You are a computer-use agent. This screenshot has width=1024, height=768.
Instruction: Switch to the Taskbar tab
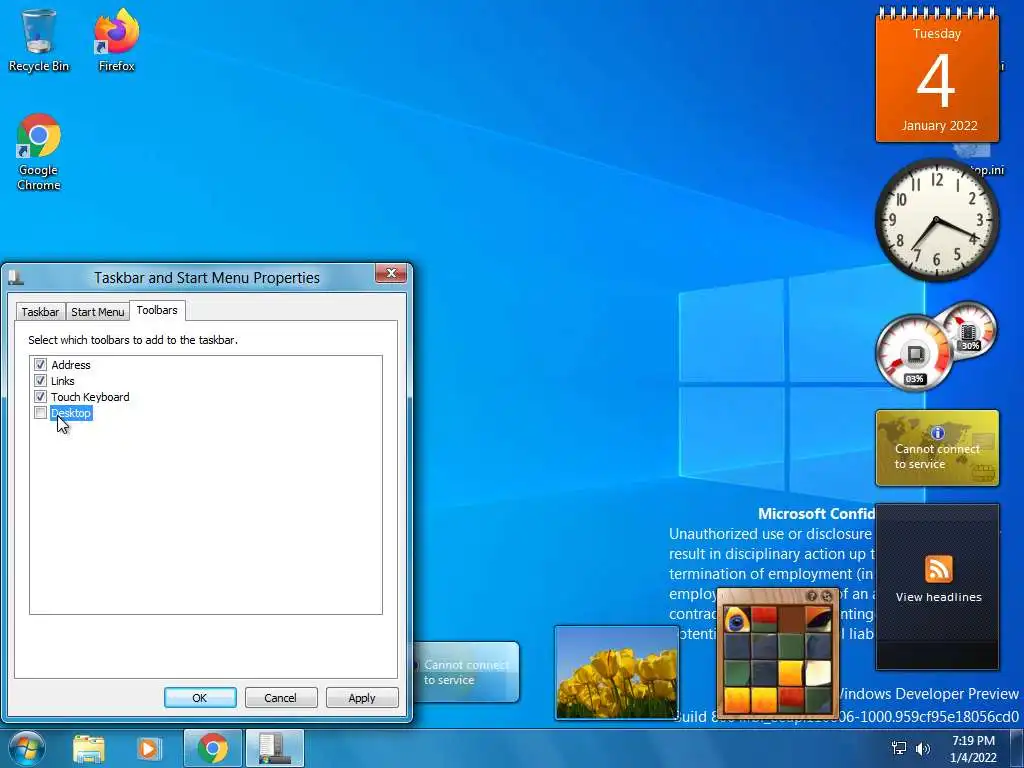(40, 312)
